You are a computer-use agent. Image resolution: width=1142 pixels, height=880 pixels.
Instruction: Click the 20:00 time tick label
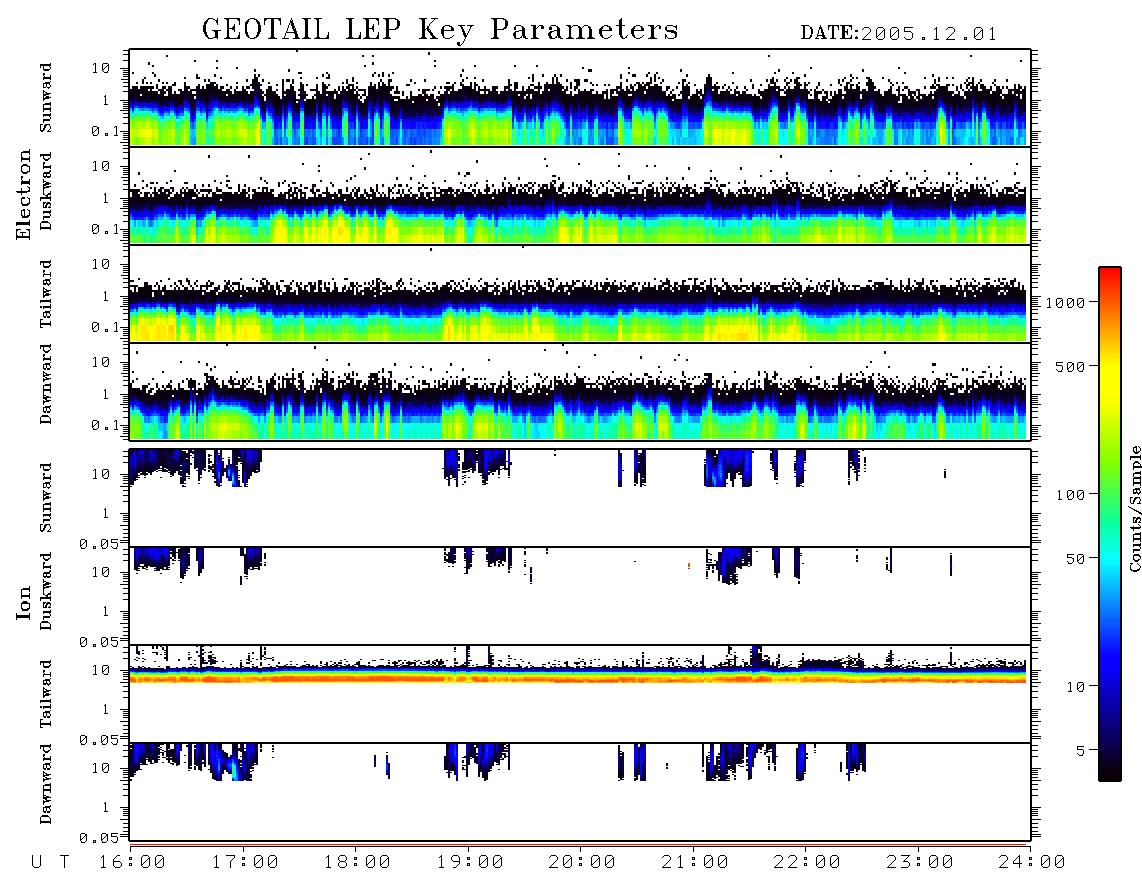click(582, 862)
